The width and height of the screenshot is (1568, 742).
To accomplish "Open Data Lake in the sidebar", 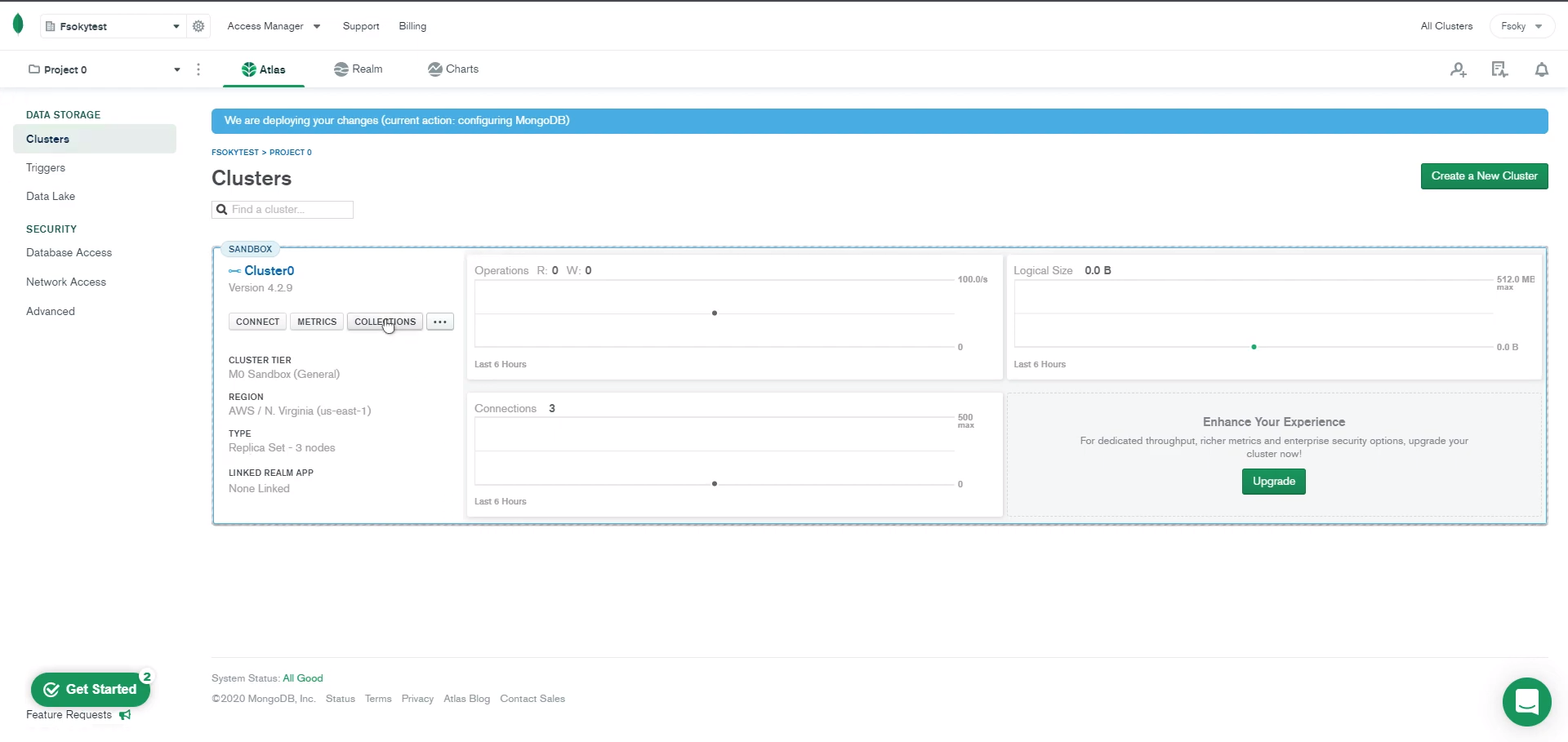I will pyautogui.click(x=51, y=197).
